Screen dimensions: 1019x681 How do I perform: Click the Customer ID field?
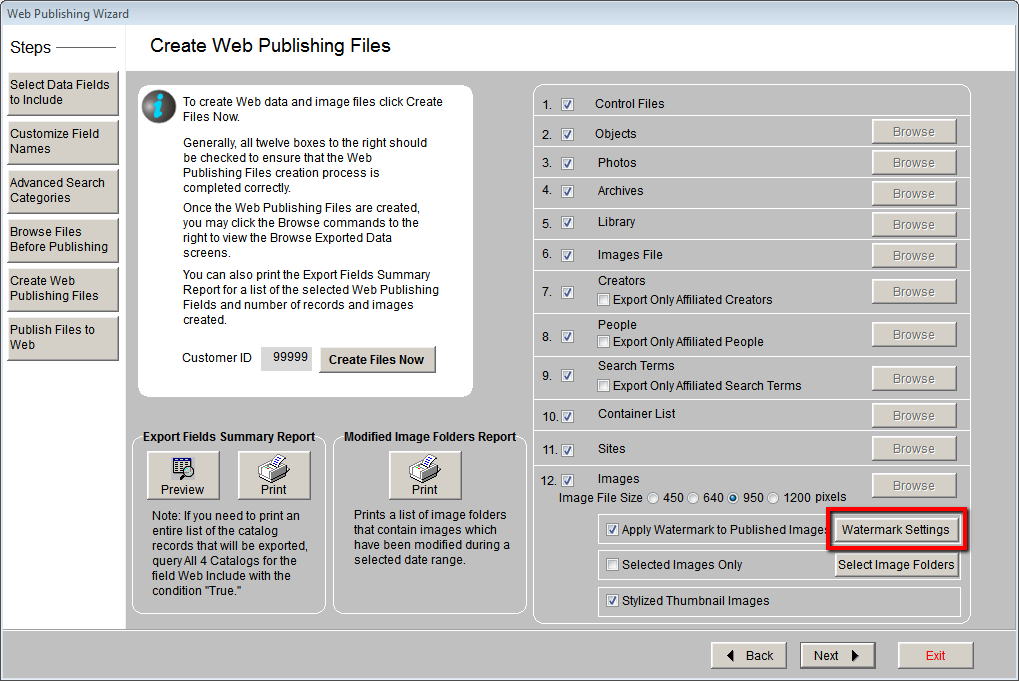pos(286,359)
